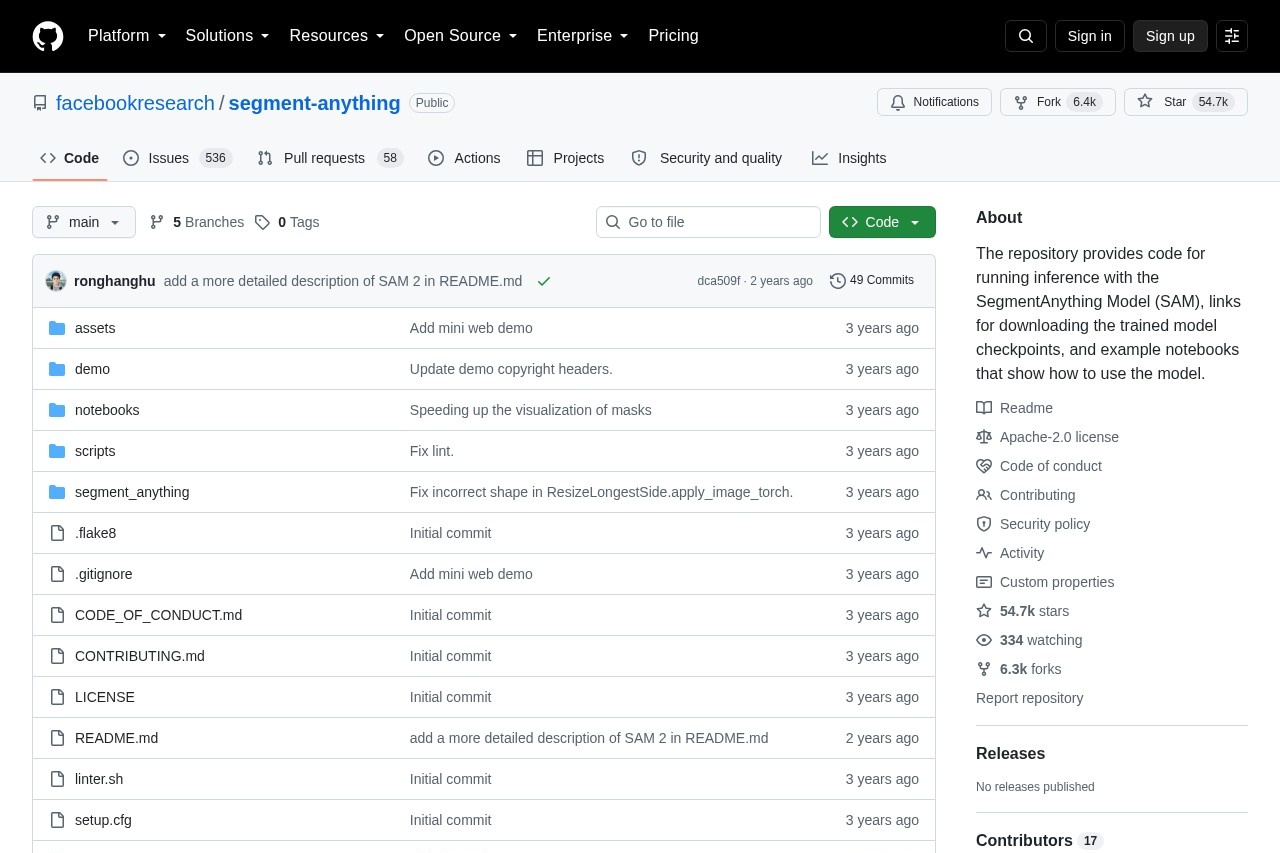Image resolution: width=1280 pixels, height=853 pixels.
Task: Expand the Open Source menu
Action: coord(461,36)
